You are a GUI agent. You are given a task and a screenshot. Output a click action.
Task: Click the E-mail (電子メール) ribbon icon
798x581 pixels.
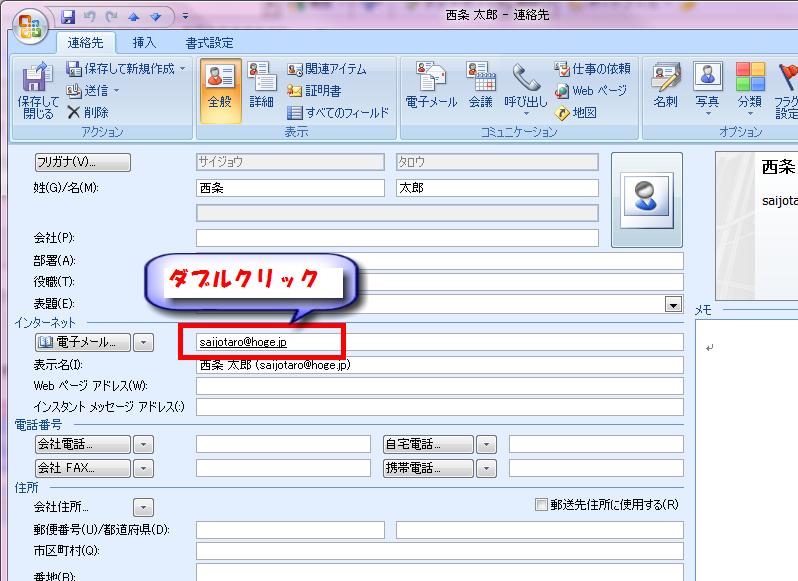431,79
